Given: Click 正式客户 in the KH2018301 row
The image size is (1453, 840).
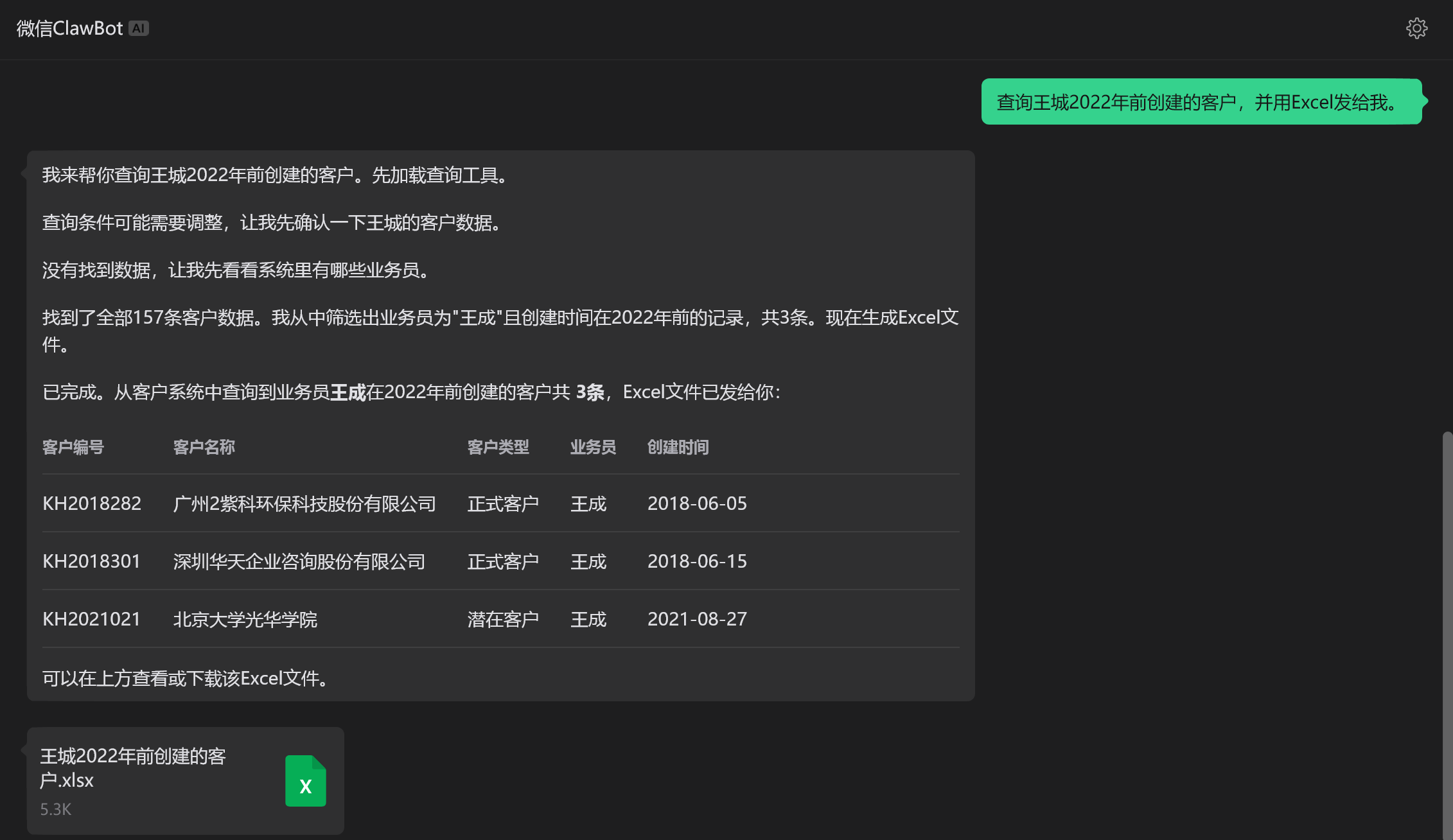Looking at the screenshot, I should tap(504, 561).
